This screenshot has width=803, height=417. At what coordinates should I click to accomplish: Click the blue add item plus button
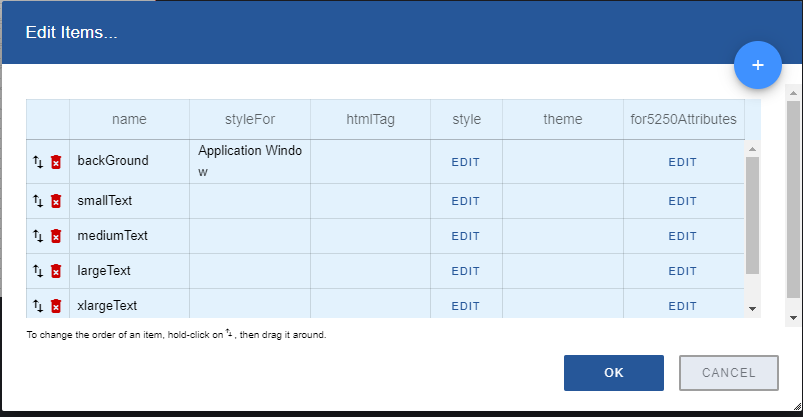tap(757, 65)
